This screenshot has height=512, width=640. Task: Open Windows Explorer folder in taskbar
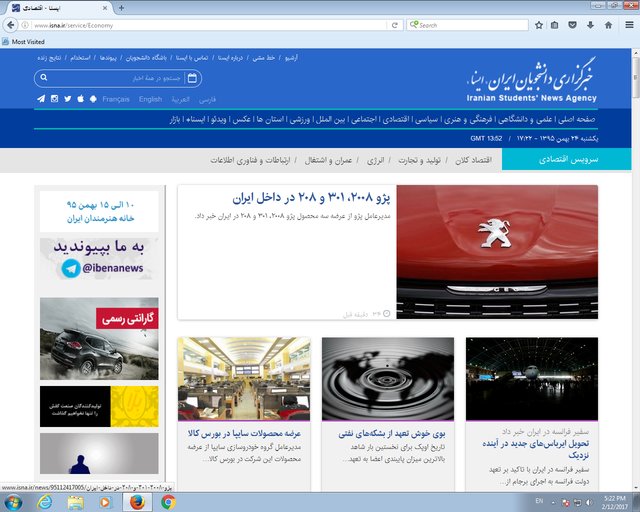76,502
